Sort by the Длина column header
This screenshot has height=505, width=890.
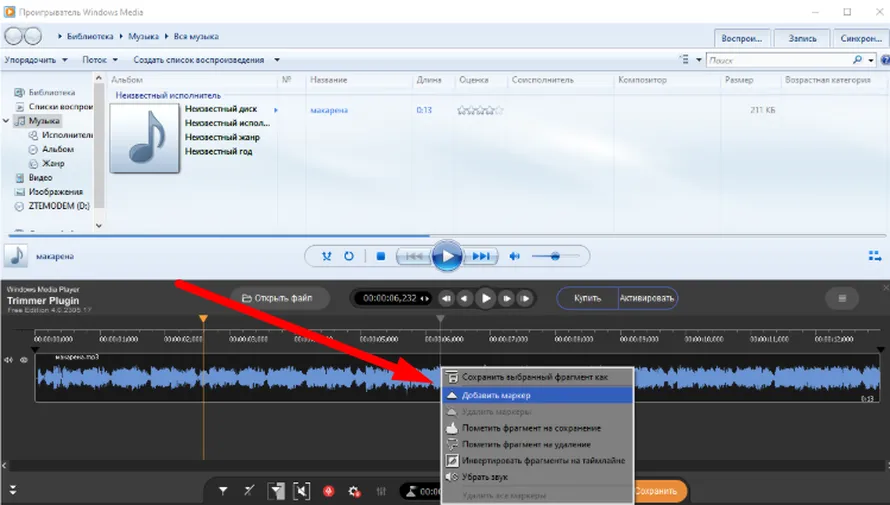(429, 80)
